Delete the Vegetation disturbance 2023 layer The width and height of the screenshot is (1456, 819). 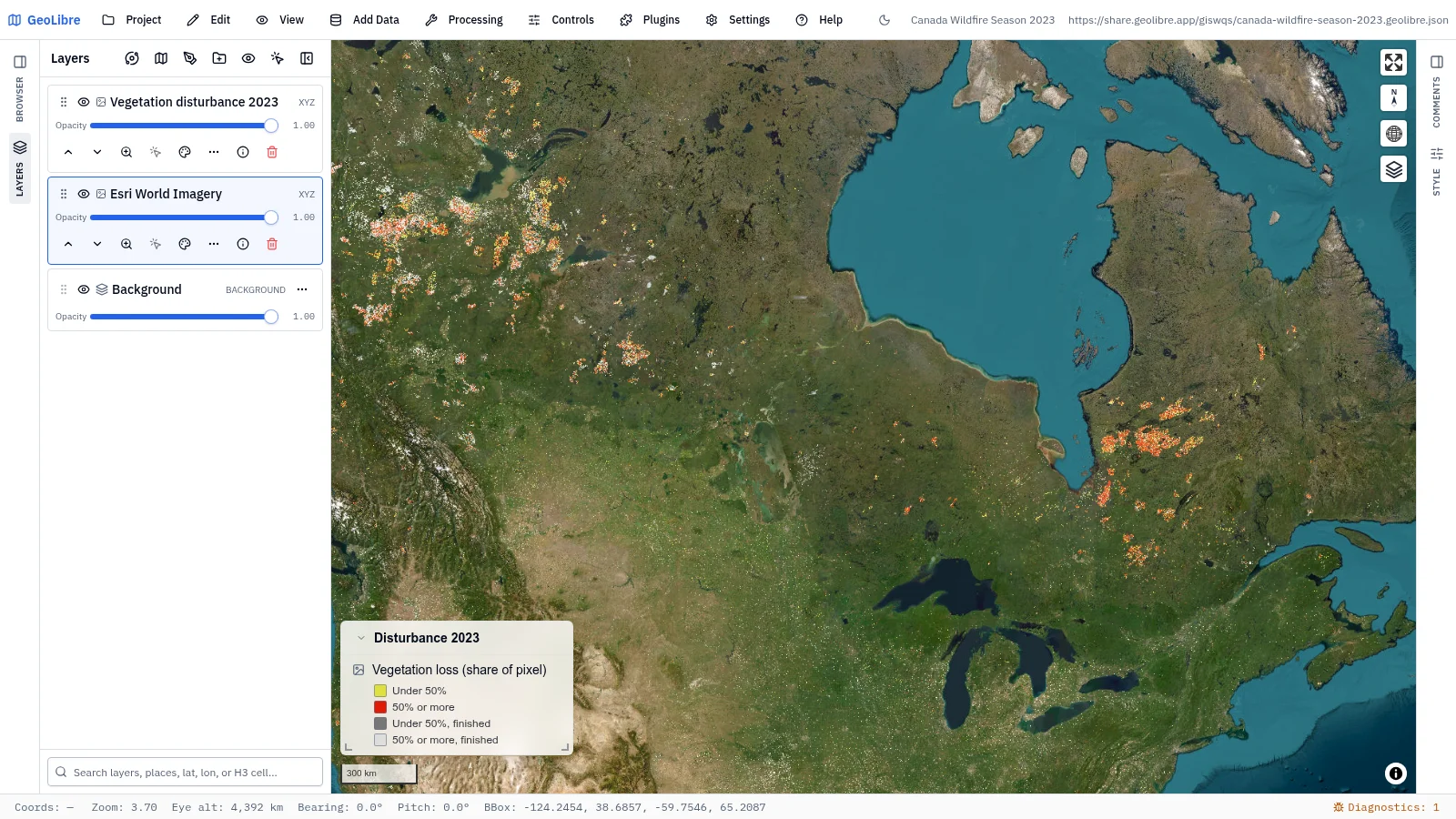(272, 152)
